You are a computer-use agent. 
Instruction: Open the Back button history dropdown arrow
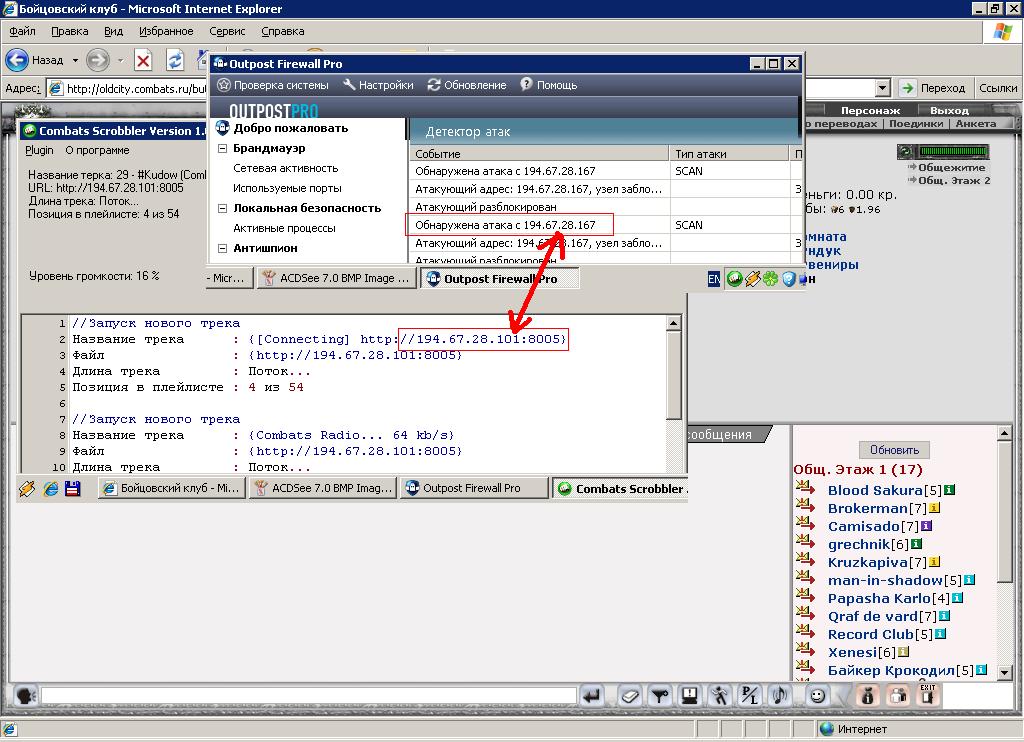click(75, 60)
